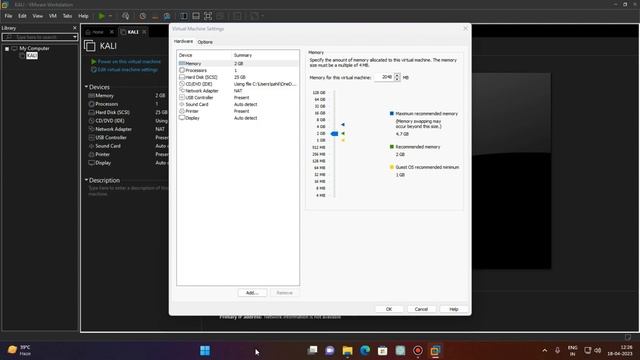Toggle the library sidebar view icon
The height and width of the screenshot is (360, 640).
pyautogui.click(x=184, y=16)
